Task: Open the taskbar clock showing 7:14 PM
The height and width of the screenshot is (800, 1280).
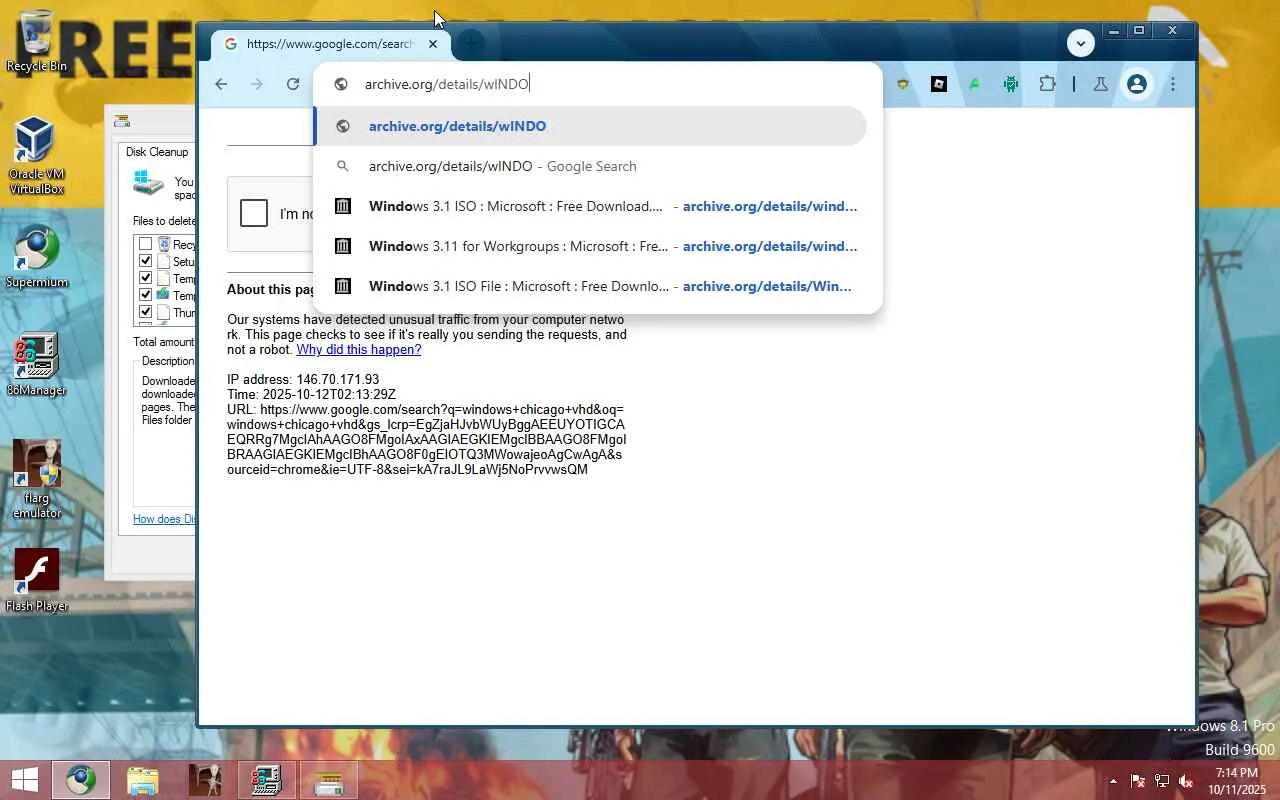Action: [x=1236, y=781]
